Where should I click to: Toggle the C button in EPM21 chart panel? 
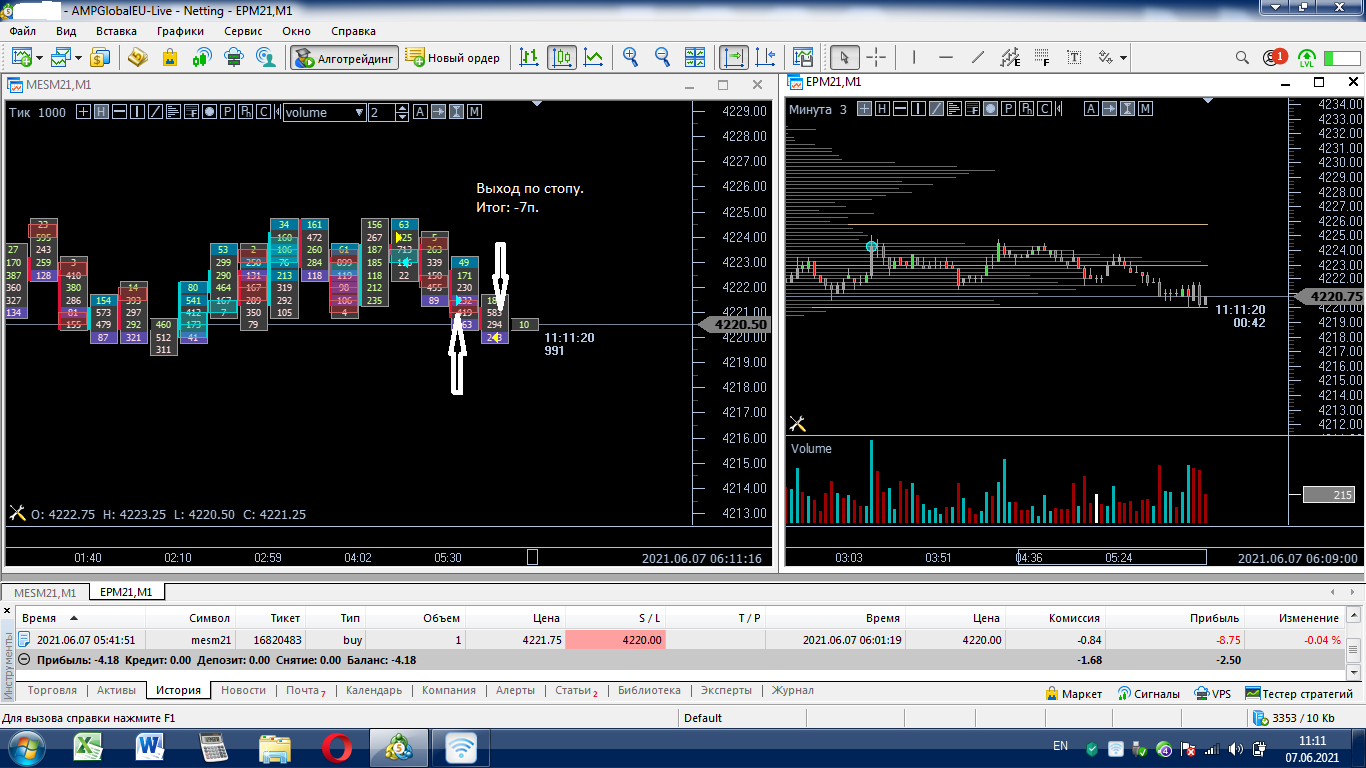(x=1044, y=109)
